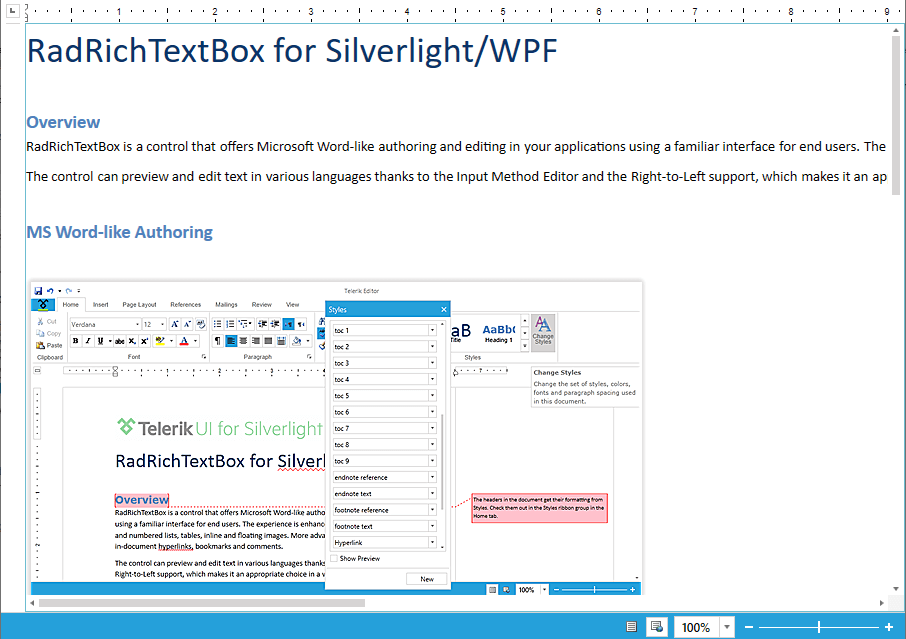The image size is (906, 639).
Task: Click the New button in the Styles dialog
Action: (x=425, y=579)
